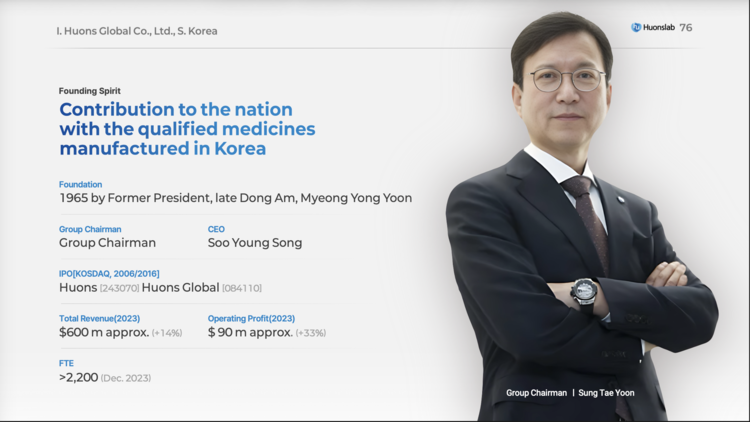750x422 pixels.
Task: Click the name 'Soo Young Song'
Action: pyautogui.click(x=255, y=243)
